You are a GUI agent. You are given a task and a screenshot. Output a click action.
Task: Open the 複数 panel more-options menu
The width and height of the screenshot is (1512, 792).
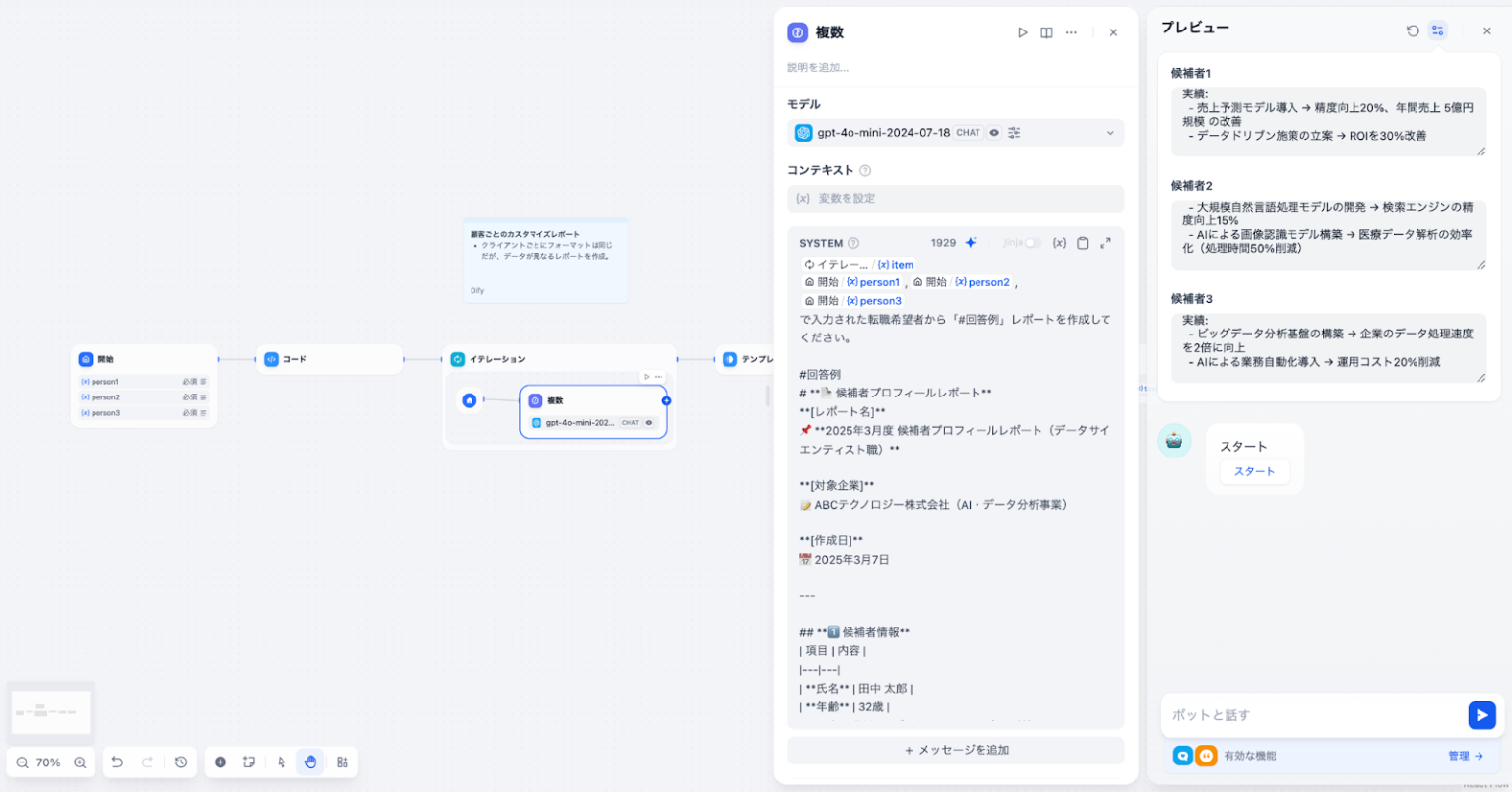[x=1071, y=32]
